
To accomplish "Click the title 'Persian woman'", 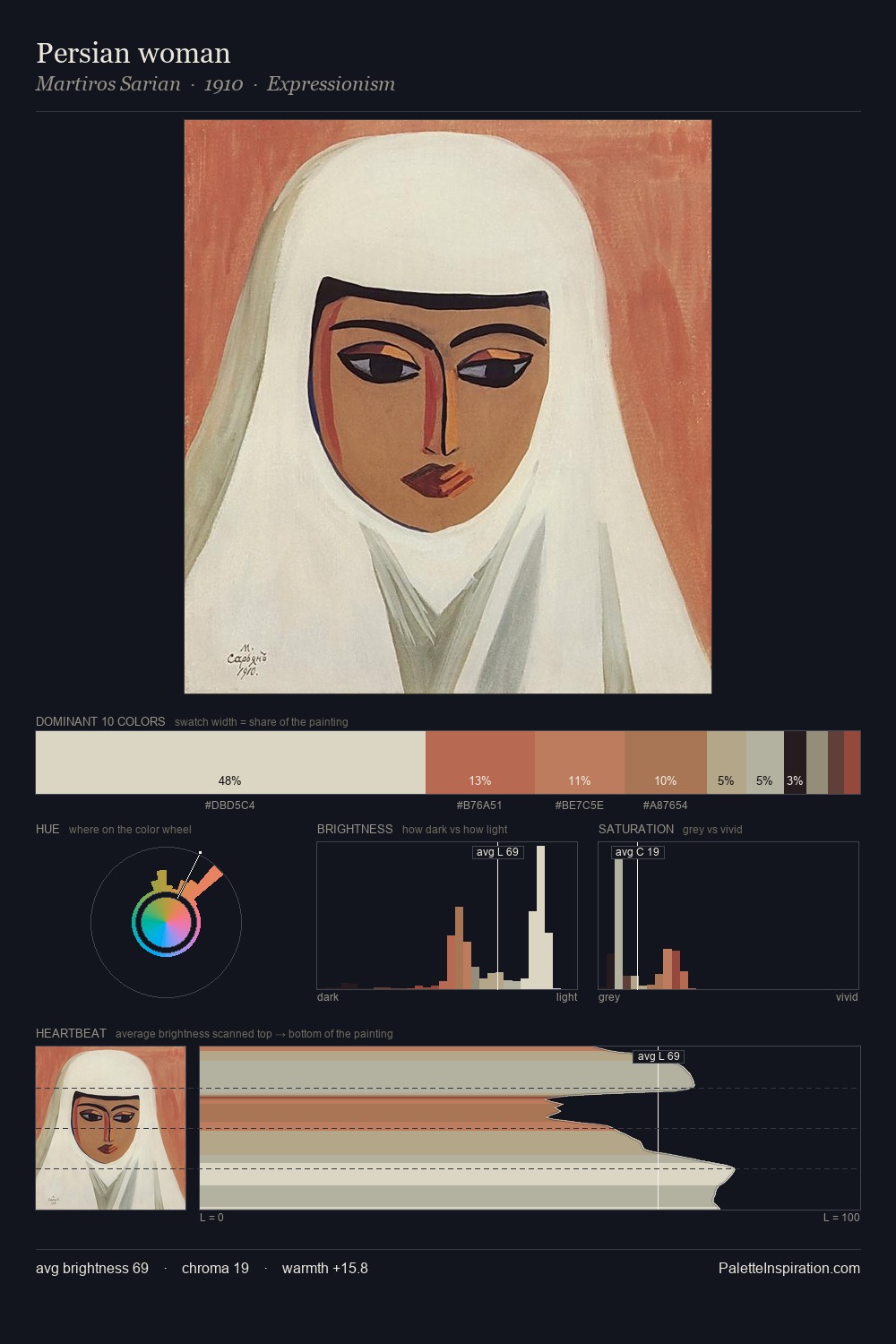I will [134, 54].
